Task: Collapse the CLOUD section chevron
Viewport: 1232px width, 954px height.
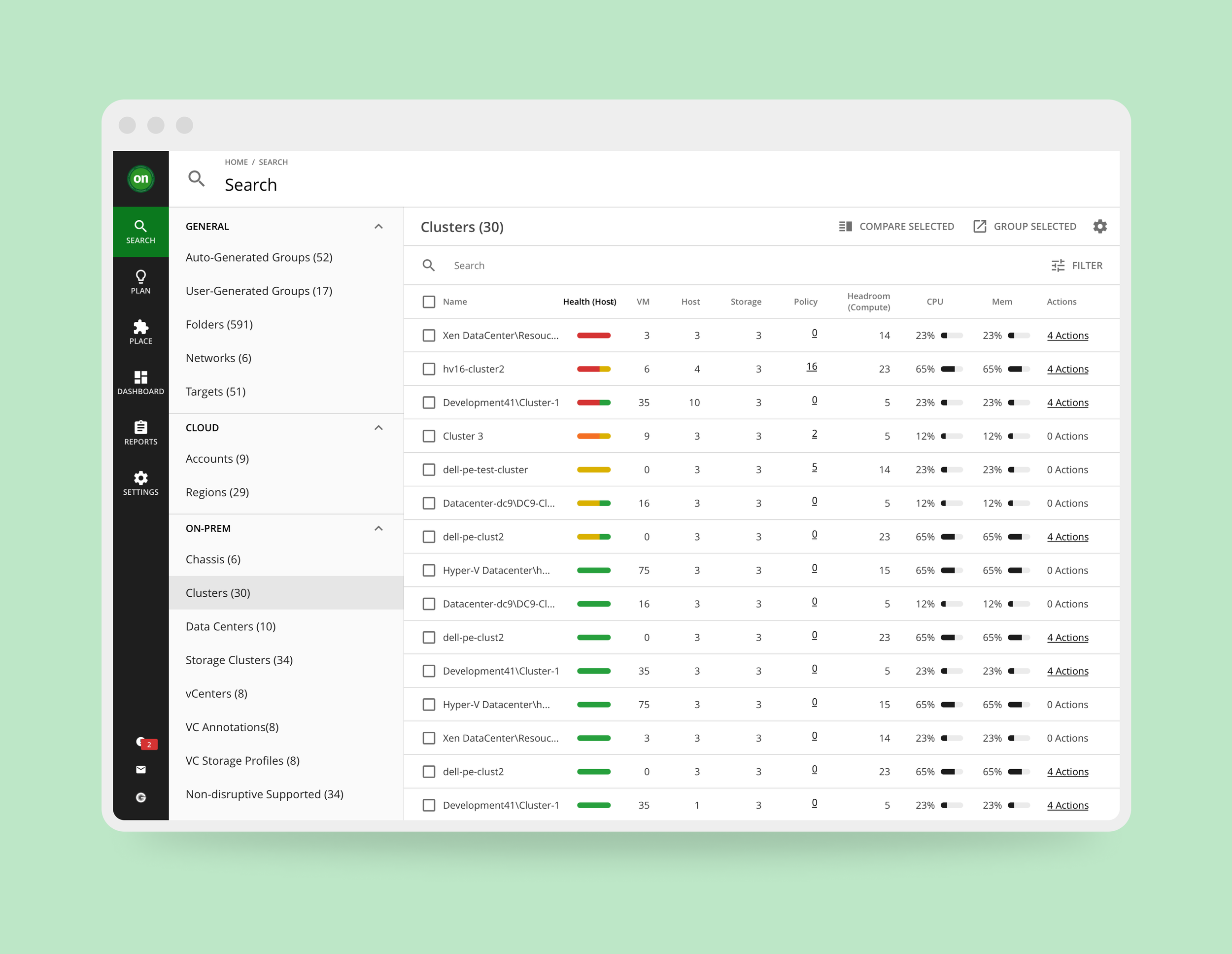Action: (378, 428)
